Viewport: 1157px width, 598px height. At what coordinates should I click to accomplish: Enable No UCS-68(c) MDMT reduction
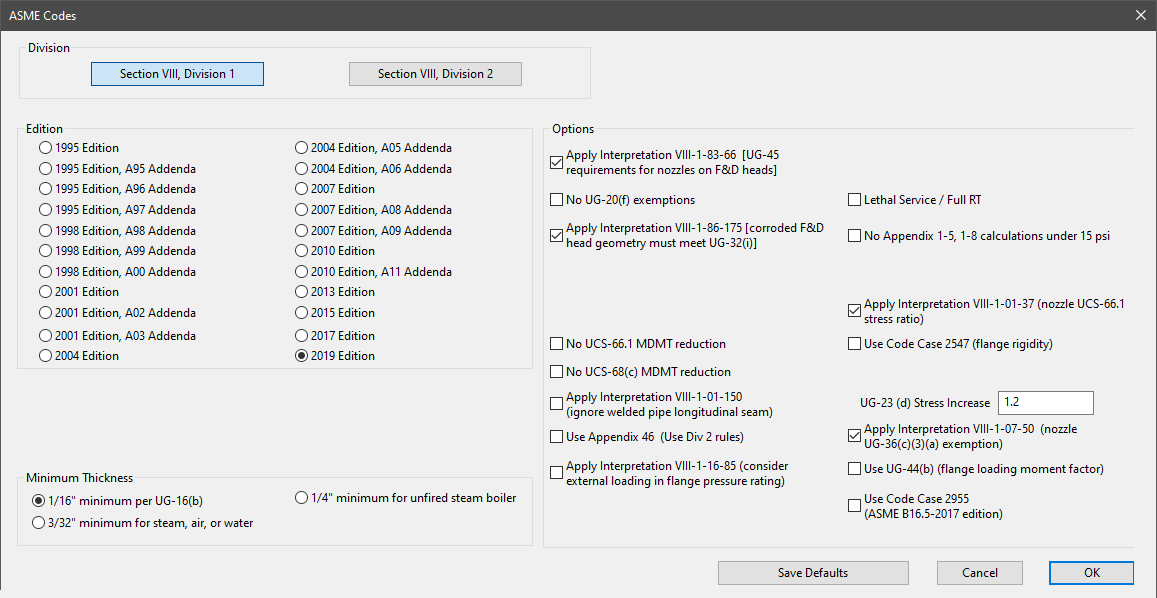(x=557, y=371)
